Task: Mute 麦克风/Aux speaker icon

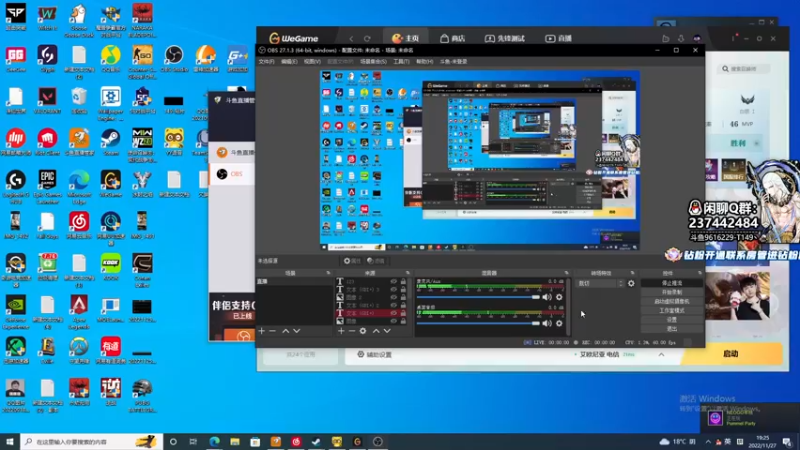Action: click(x=547, y=297)
